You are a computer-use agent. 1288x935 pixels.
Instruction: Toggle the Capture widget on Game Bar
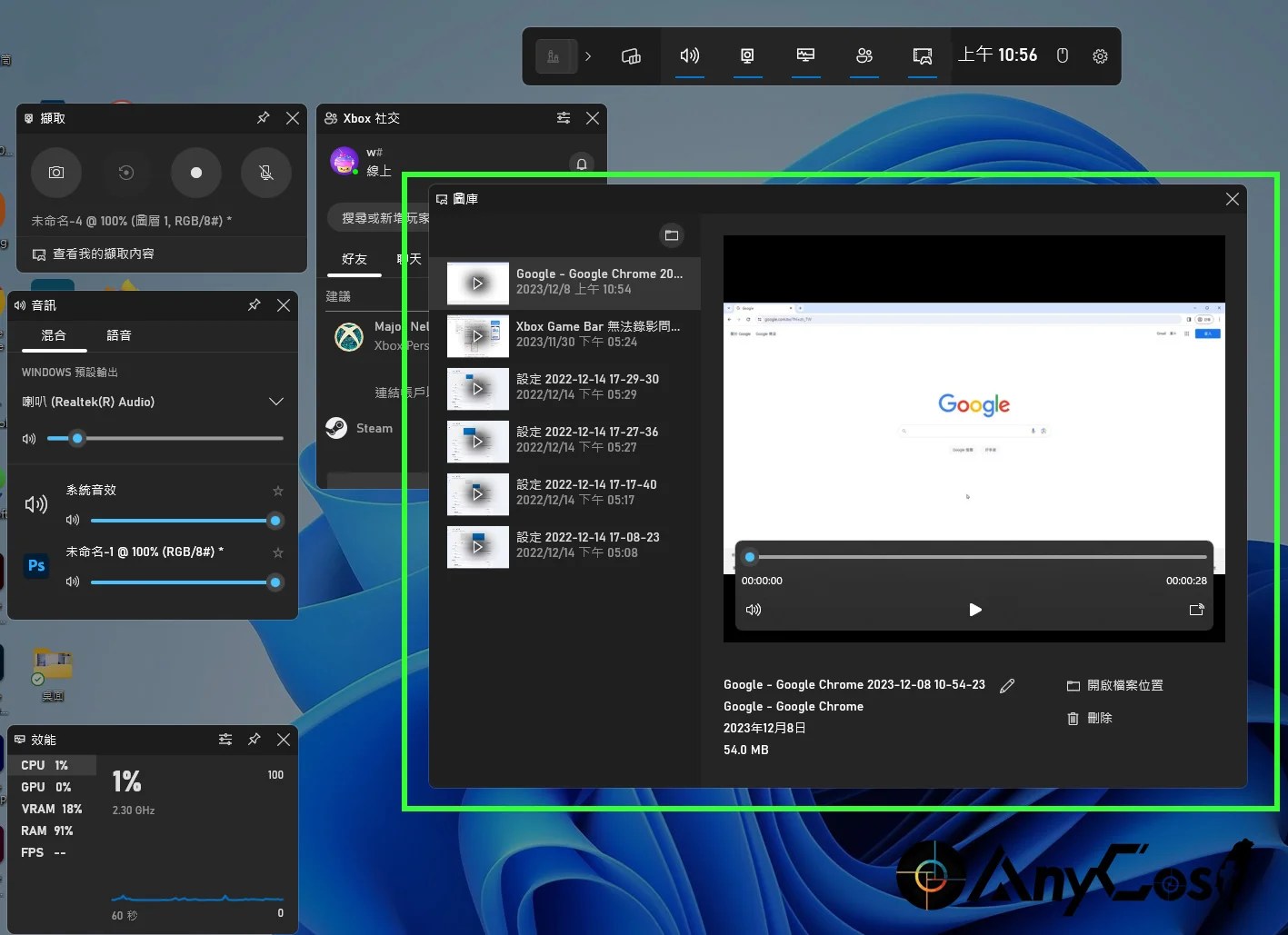point(747,56)
